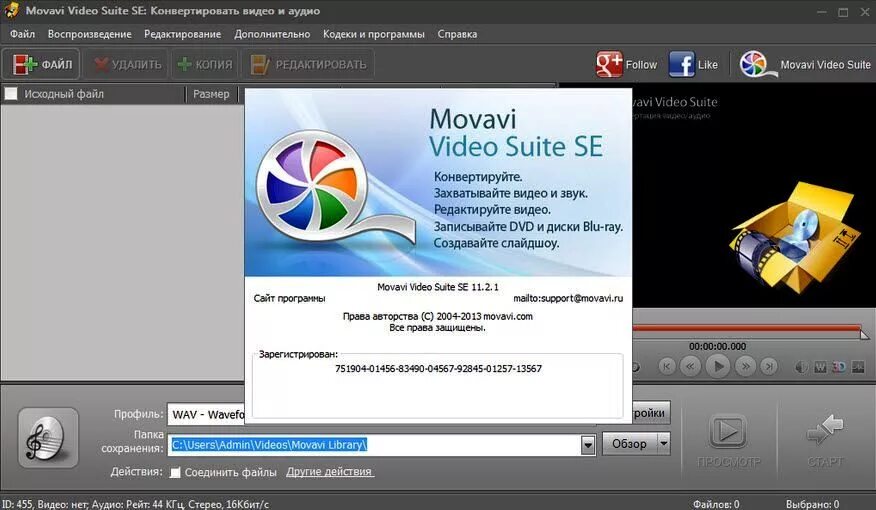
Task: Click the Другие действия link
Action: coord(330,472)
